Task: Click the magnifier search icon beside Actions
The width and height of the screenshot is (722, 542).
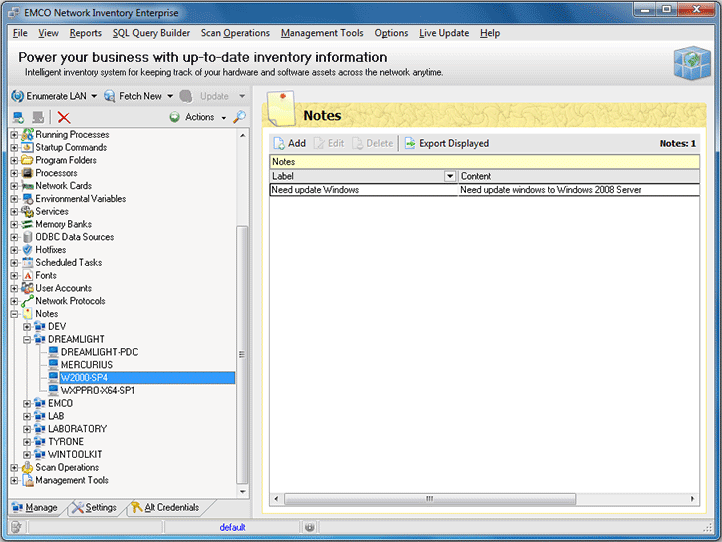Action: (240, 117)
